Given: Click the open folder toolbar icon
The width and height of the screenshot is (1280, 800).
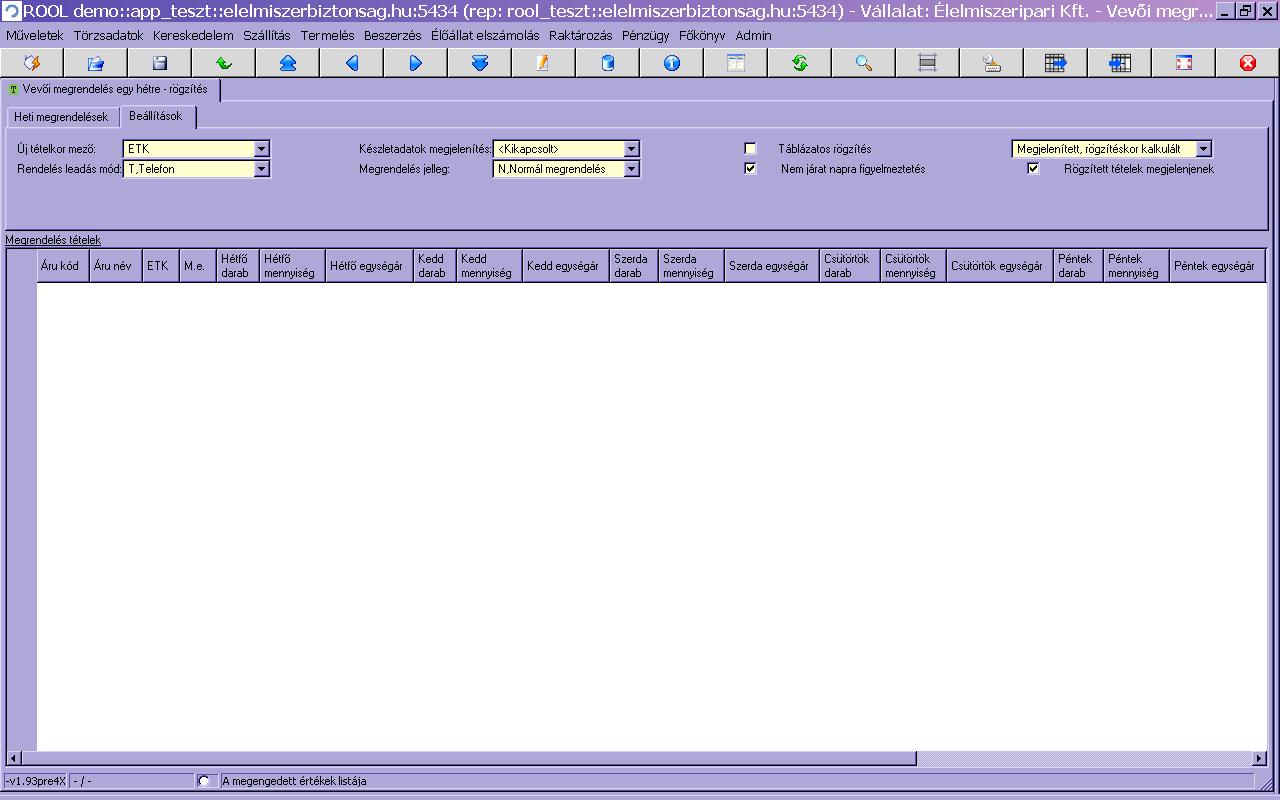Looking at the screenshot, I should (x=96, y=63).
